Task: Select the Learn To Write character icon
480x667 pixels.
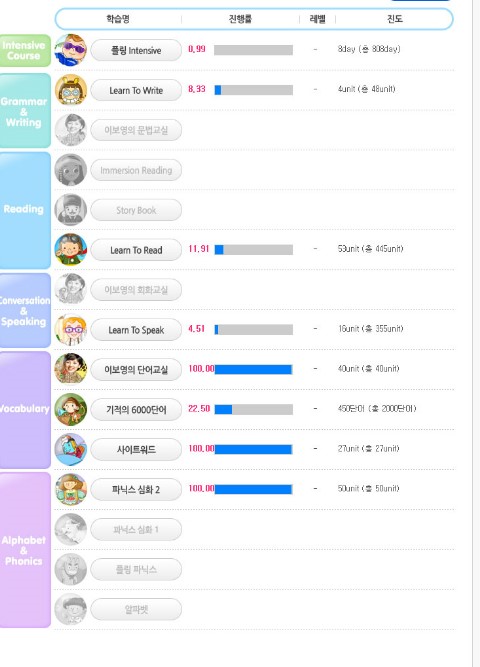Action: tap(71, 90)
